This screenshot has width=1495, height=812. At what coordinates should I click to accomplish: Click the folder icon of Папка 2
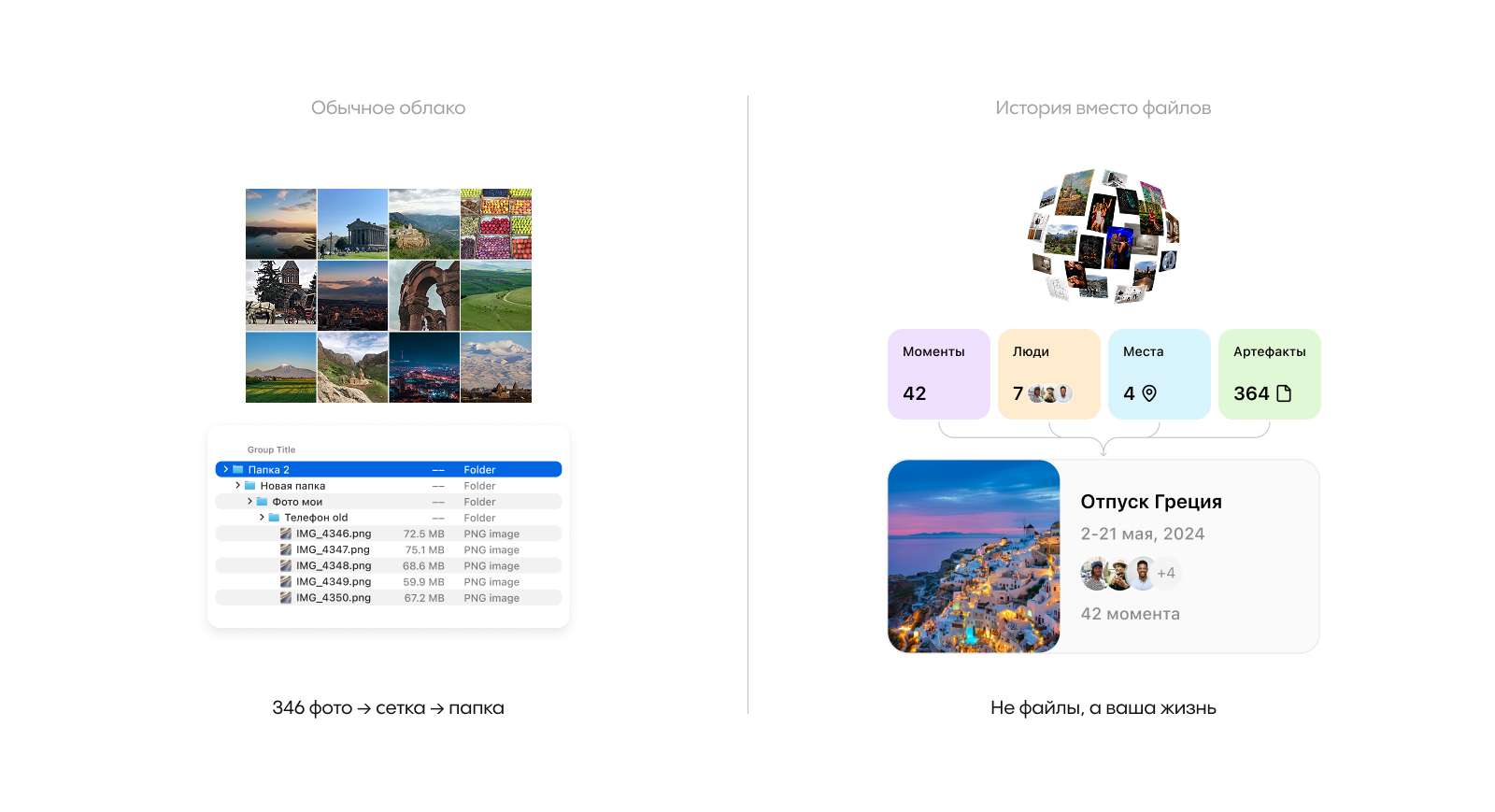(x=238, y=469)
